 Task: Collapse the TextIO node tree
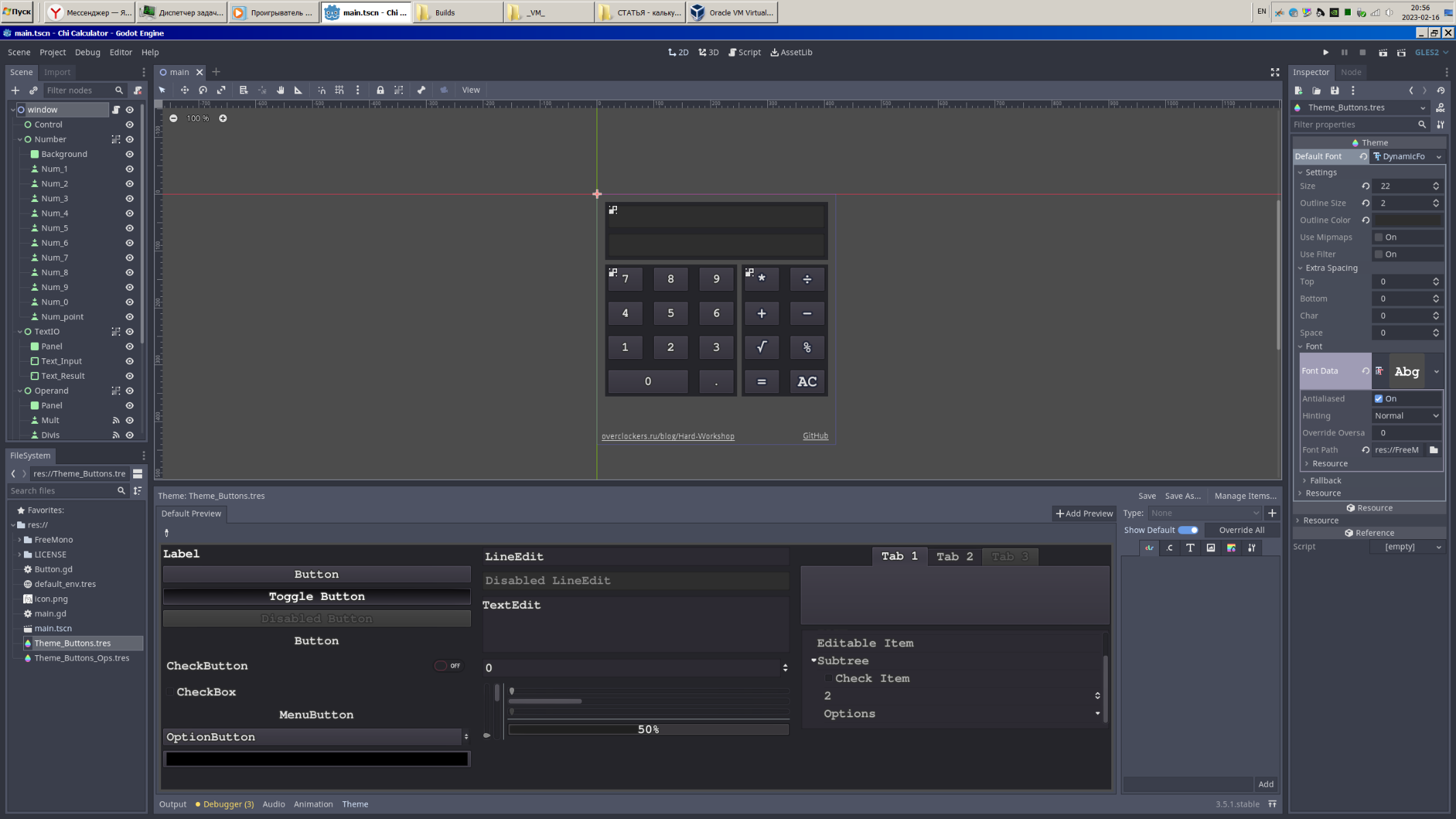tap(20, 332)
